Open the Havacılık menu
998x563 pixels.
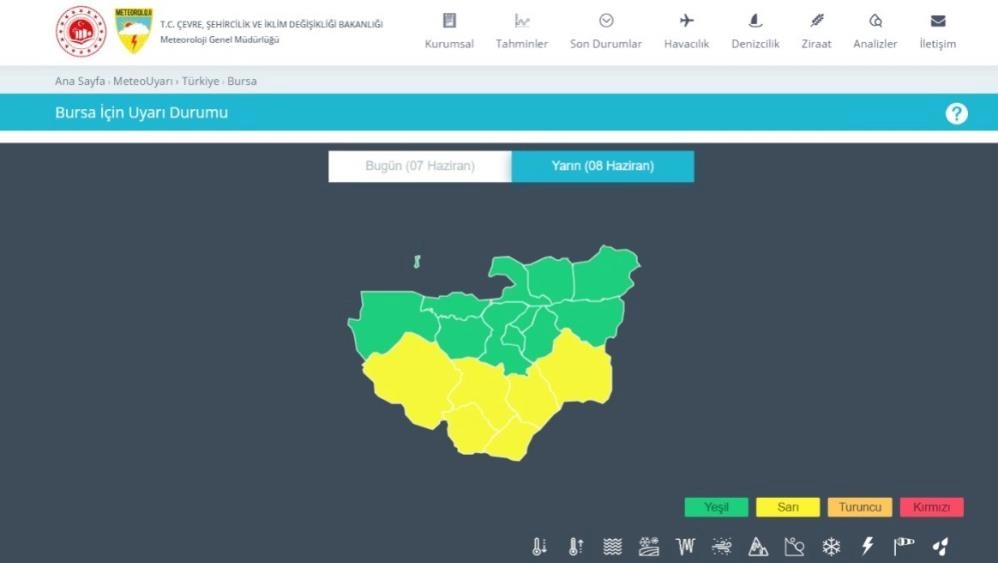coord(686,31)
